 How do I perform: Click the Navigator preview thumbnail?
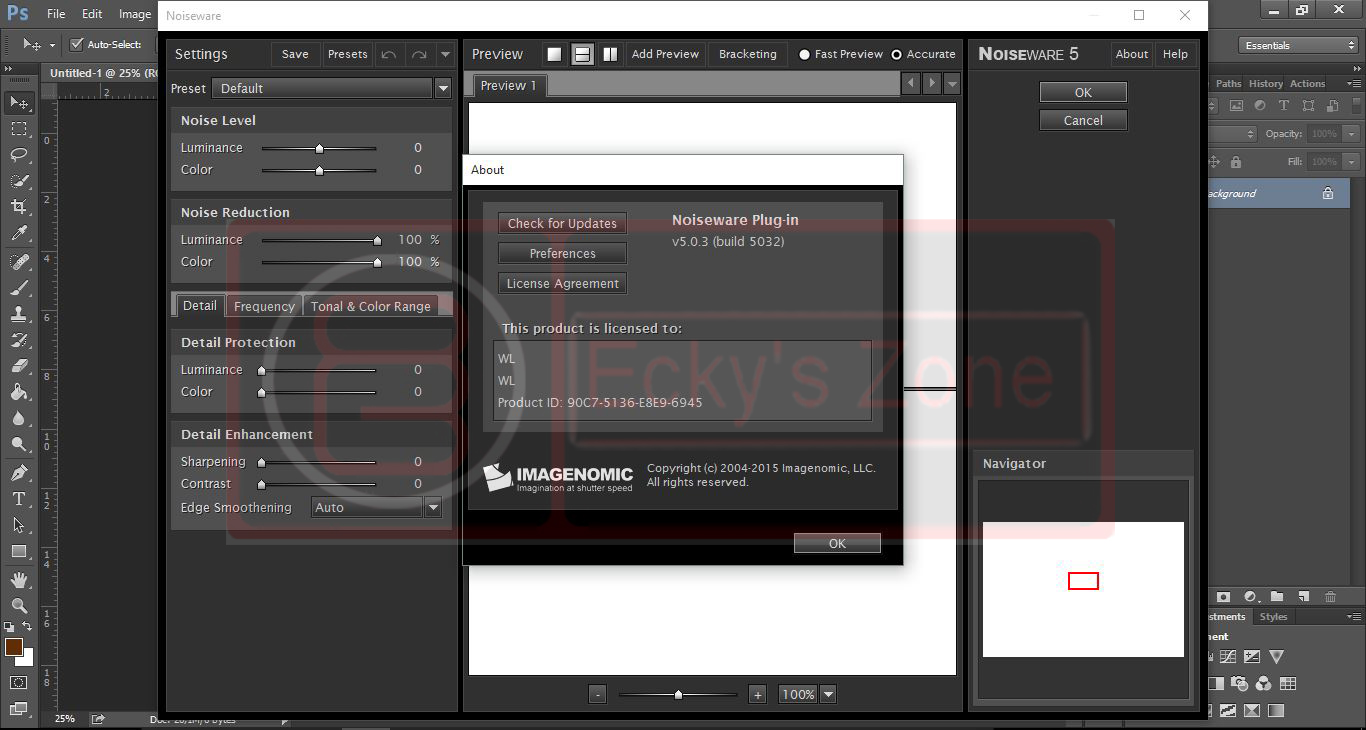coord(1083,589)
